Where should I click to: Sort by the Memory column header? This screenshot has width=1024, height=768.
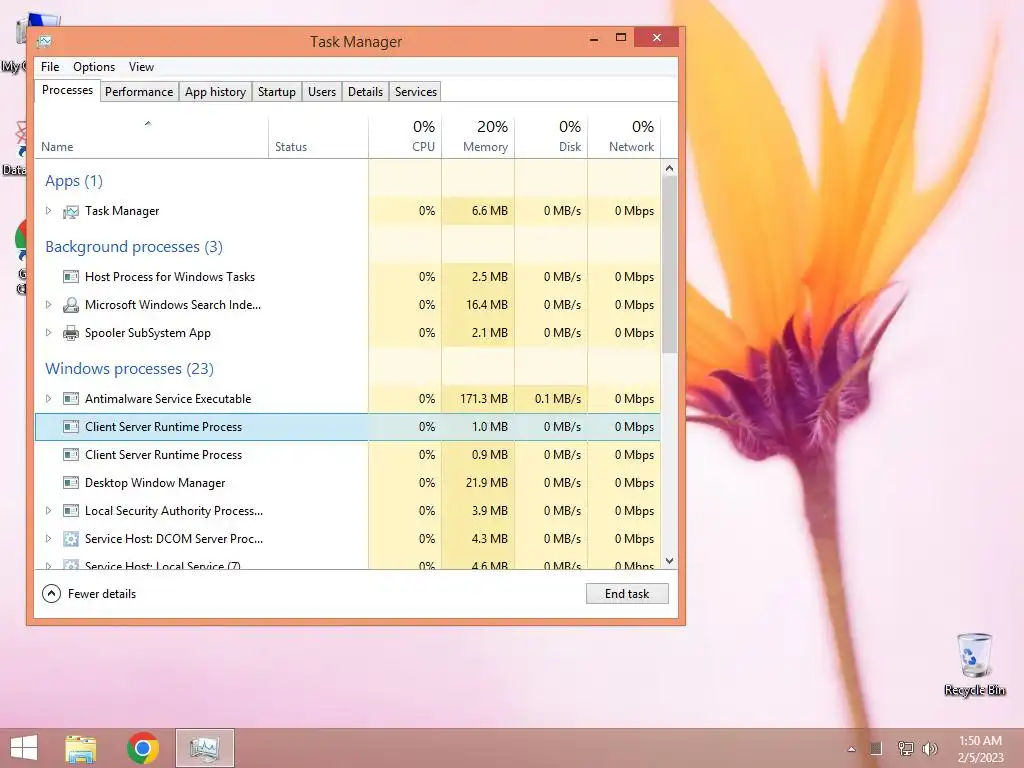tap(478, 137)
